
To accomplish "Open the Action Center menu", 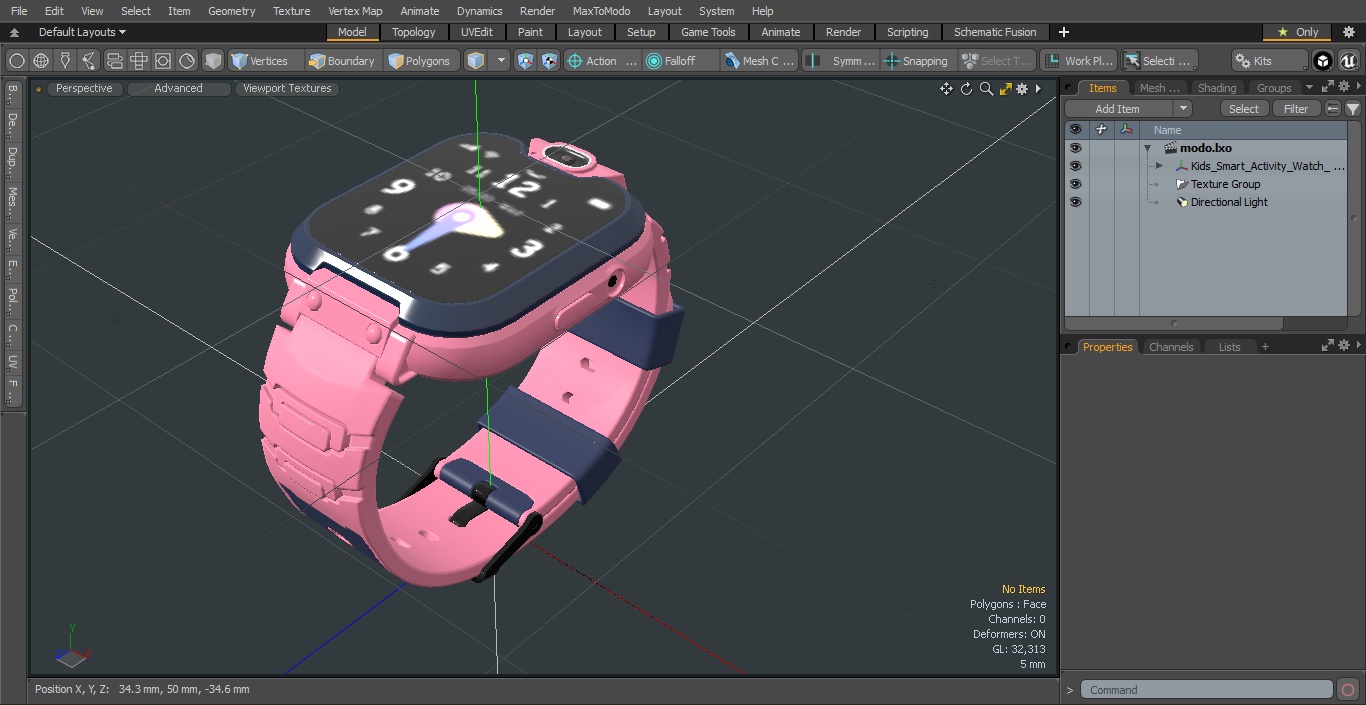I will pyautogui.click(x=602, y=61).
